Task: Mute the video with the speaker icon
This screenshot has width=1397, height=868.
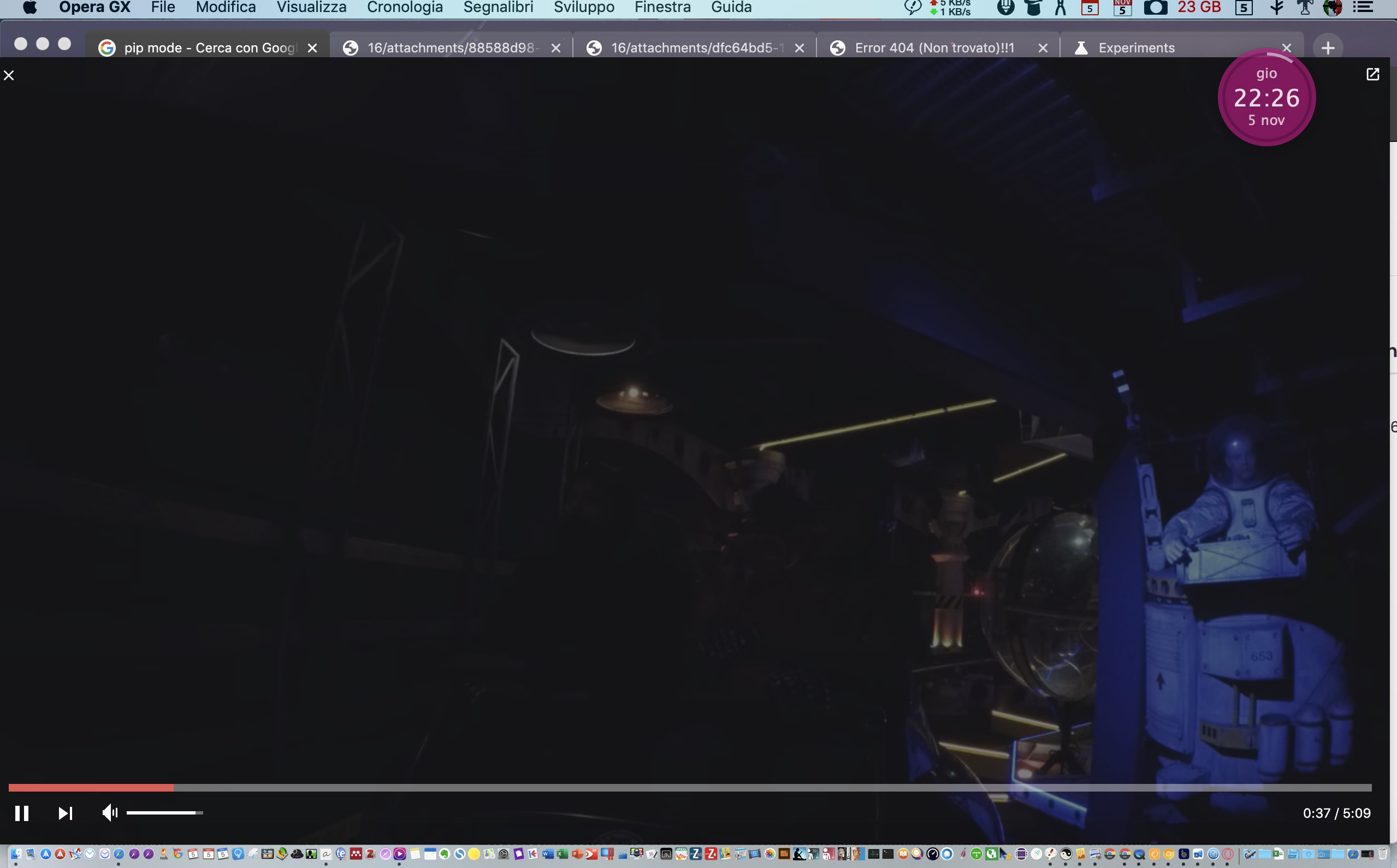Action: pyautogui.click(x=110, y=812)
